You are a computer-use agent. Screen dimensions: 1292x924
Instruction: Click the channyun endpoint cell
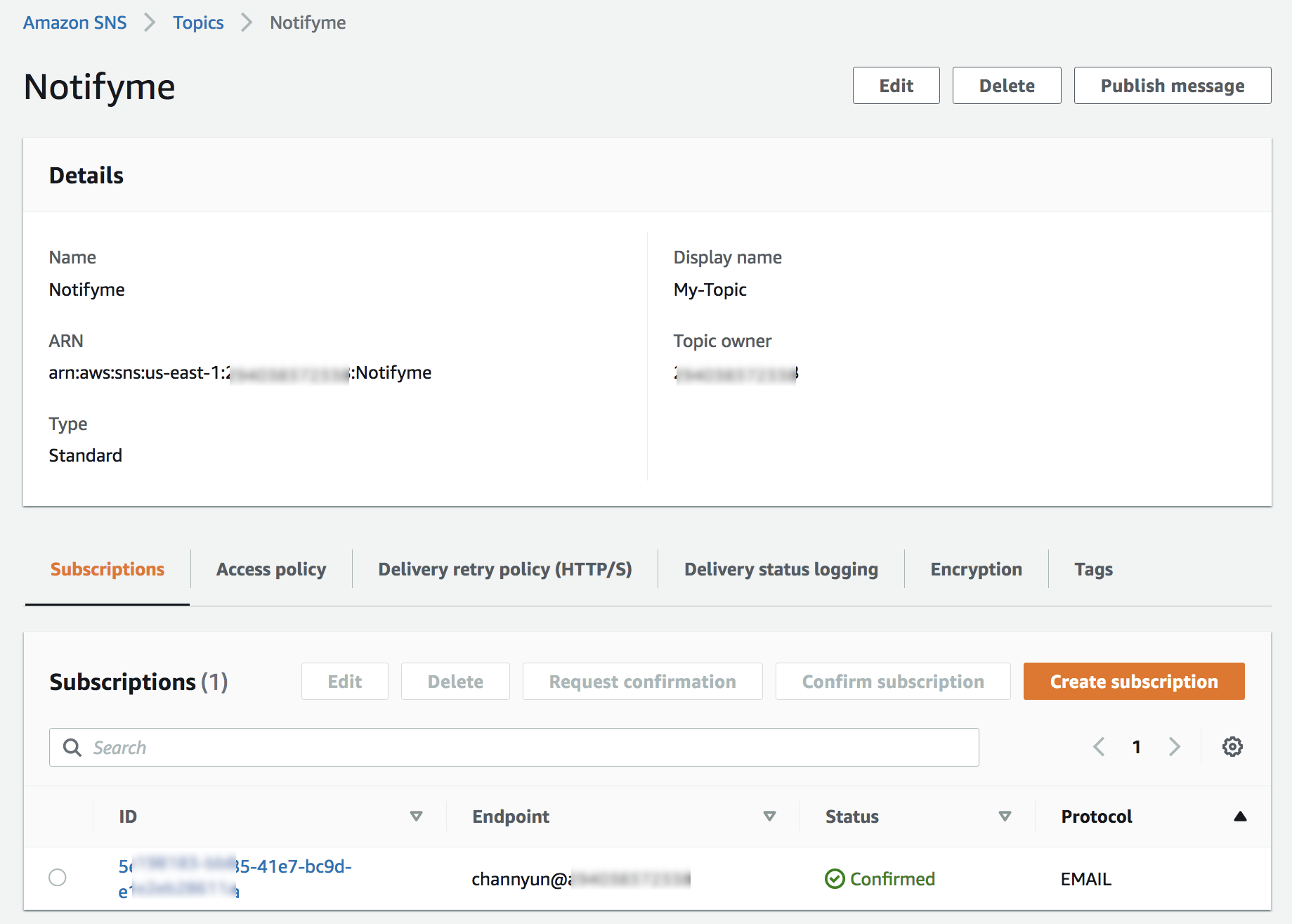click(581, 879)
